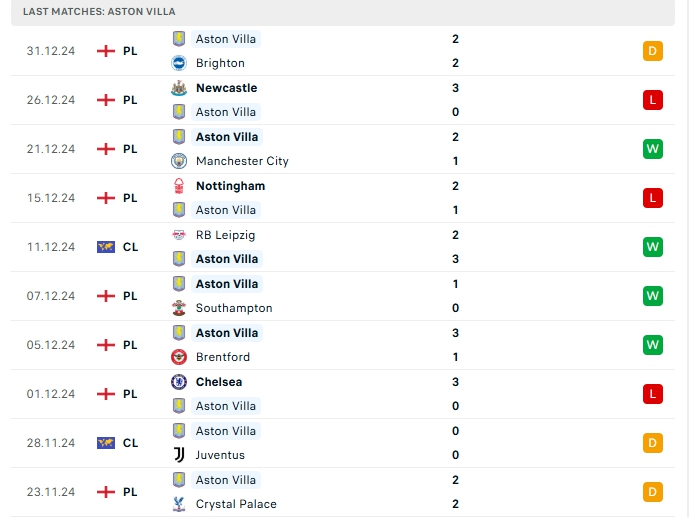The height and width of the screenshot is (517, 689).
Task: Click the Champions League icon on 11.12.24
Action: pos(106,247)
